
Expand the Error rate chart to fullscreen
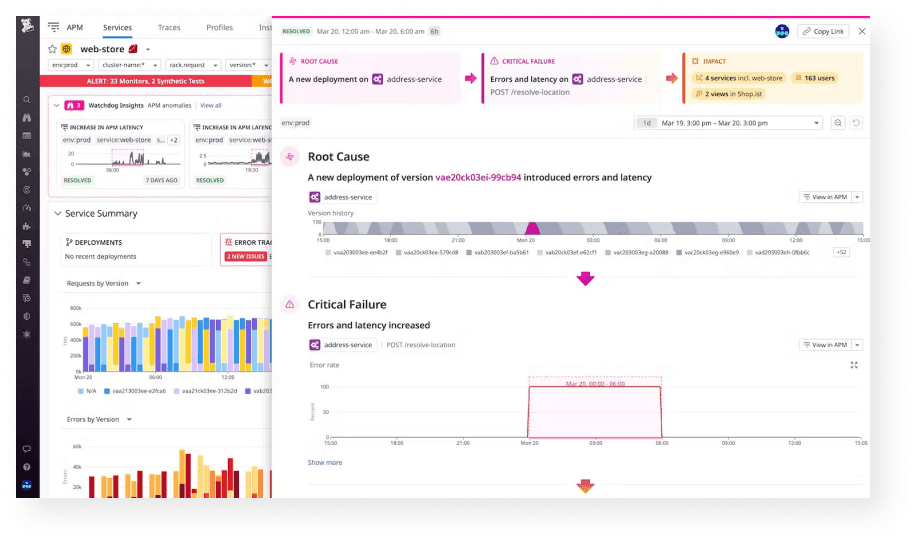coord(854,365)
